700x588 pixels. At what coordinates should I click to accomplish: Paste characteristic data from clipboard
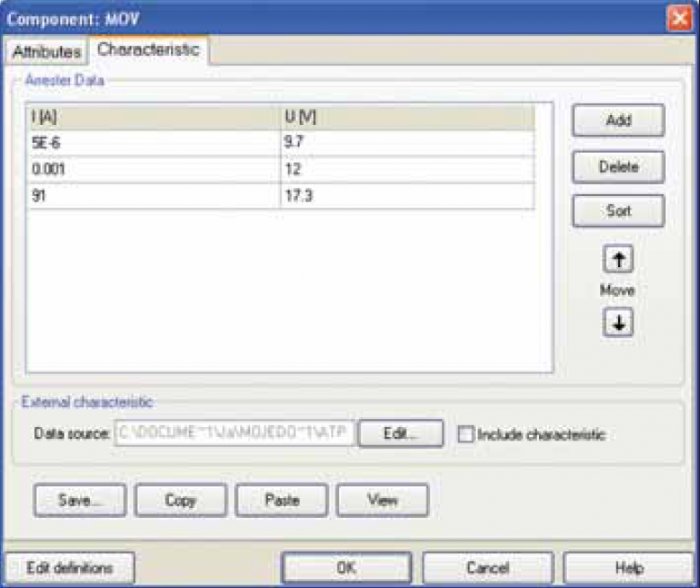coord(282,500)
